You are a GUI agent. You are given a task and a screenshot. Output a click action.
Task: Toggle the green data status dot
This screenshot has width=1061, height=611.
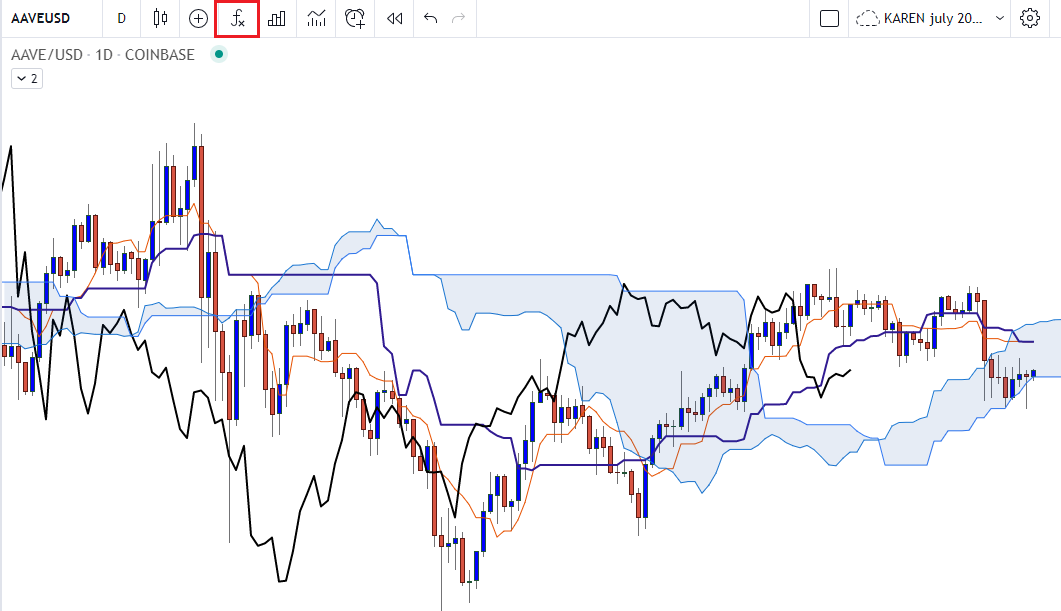218,54
